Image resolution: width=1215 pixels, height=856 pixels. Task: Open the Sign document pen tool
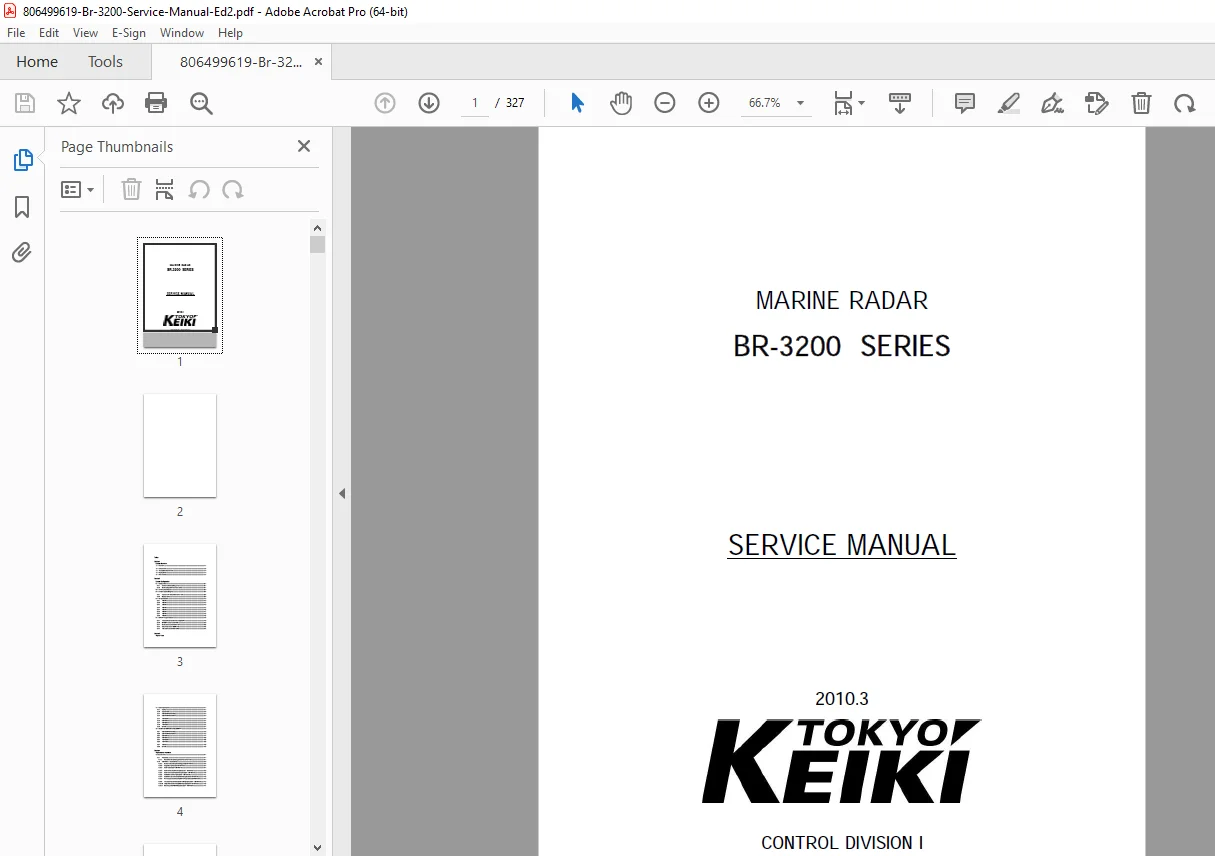click(1053, 103)
